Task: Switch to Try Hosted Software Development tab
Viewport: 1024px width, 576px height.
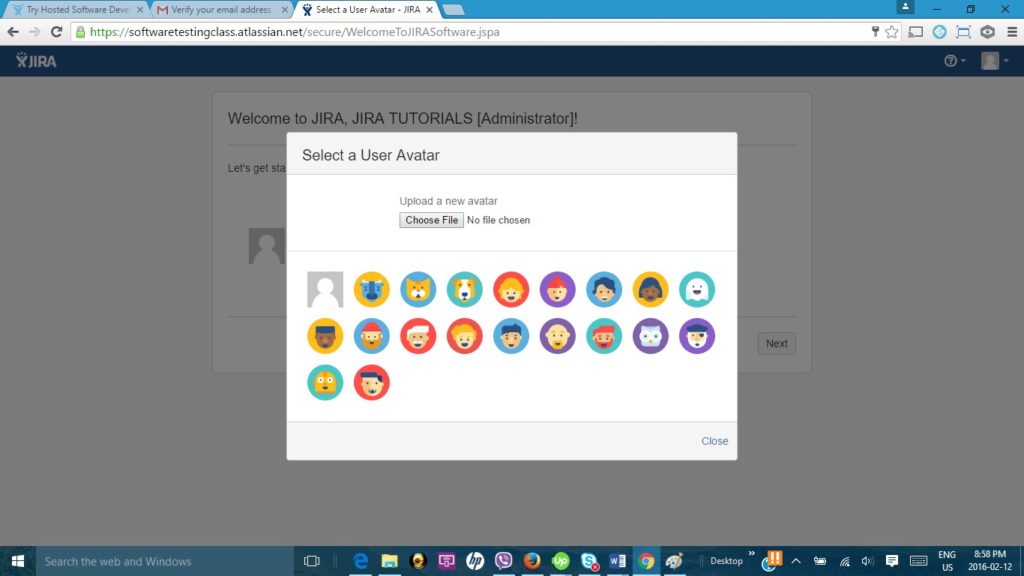Action: (78, 10)
